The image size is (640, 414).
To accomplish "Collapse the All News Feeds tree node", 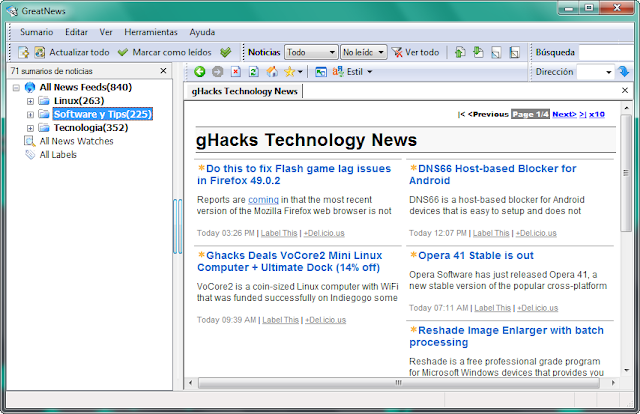I will tap(16, 87).
